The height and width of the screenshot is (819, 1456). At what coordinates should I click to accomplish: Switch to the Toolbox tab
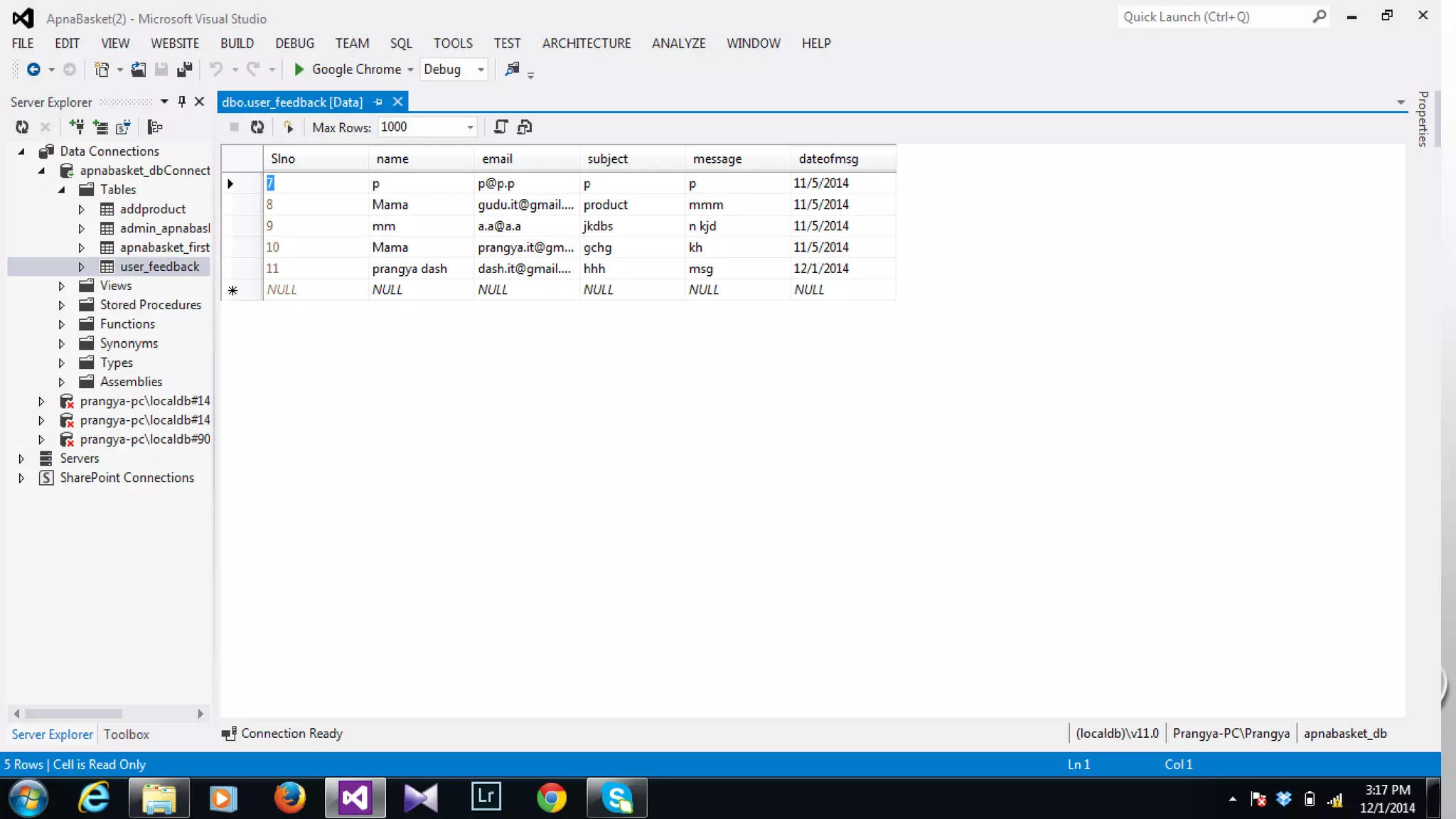click(126, 734)
